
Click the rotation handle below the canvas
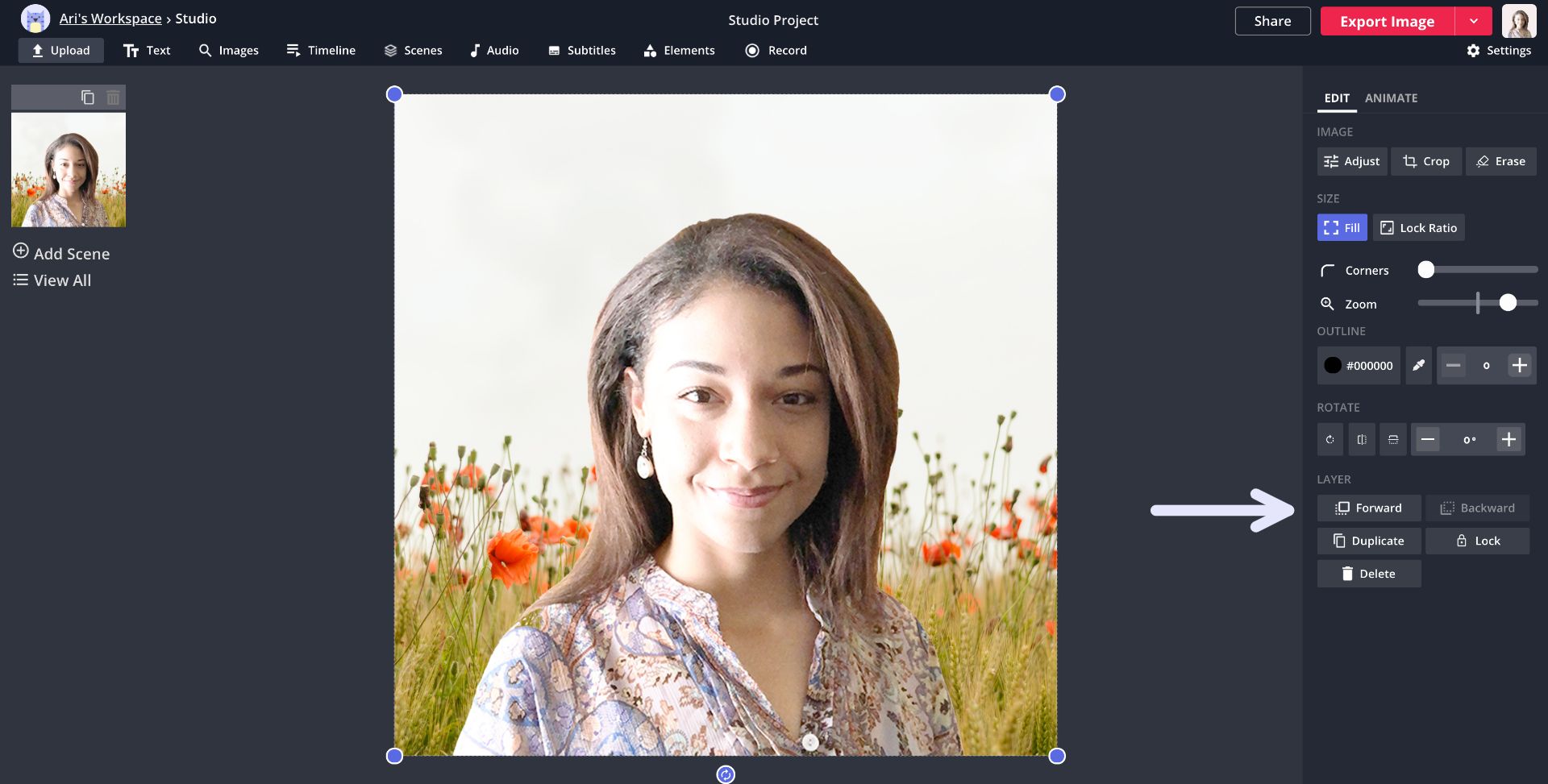[726, 774]
